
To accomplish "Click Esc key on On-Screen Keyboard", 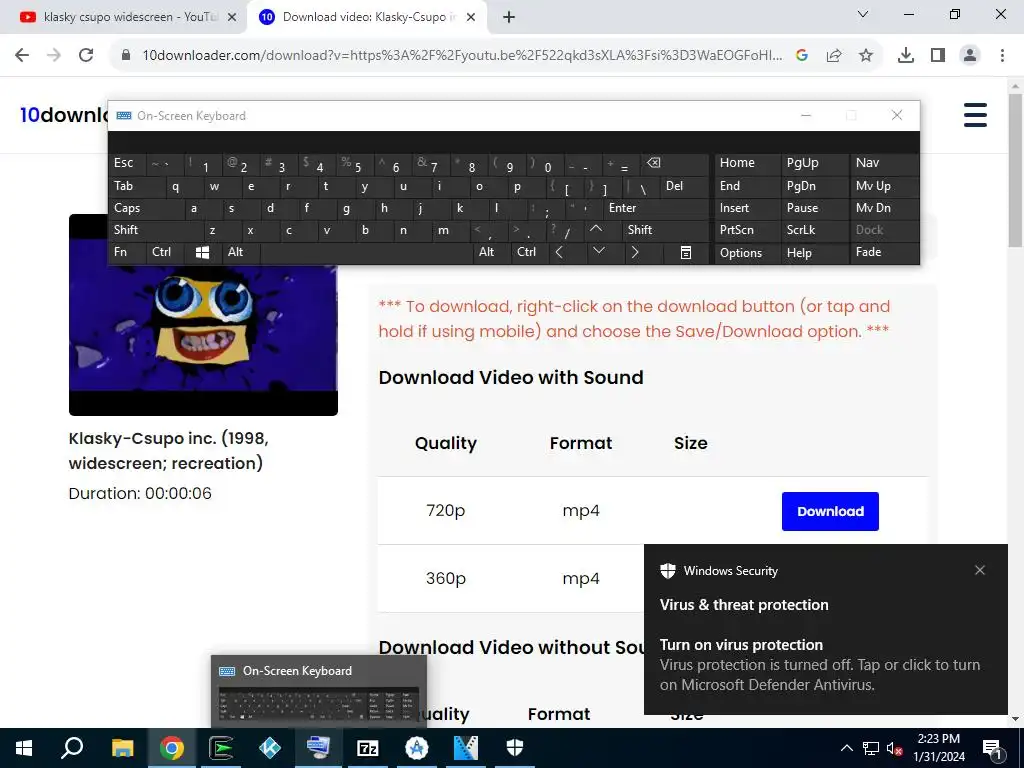I will 126,163.
